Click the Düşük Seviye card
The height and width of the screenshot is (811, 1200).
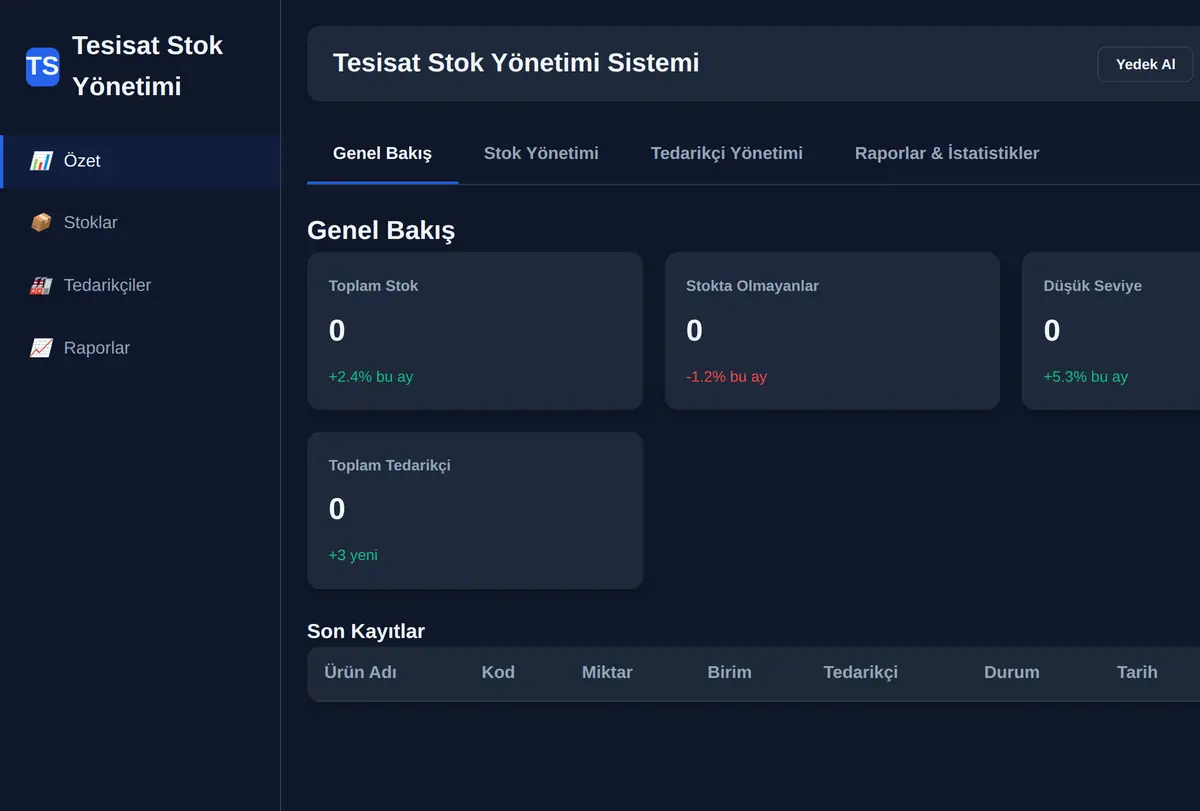[x=1111, y=331]
